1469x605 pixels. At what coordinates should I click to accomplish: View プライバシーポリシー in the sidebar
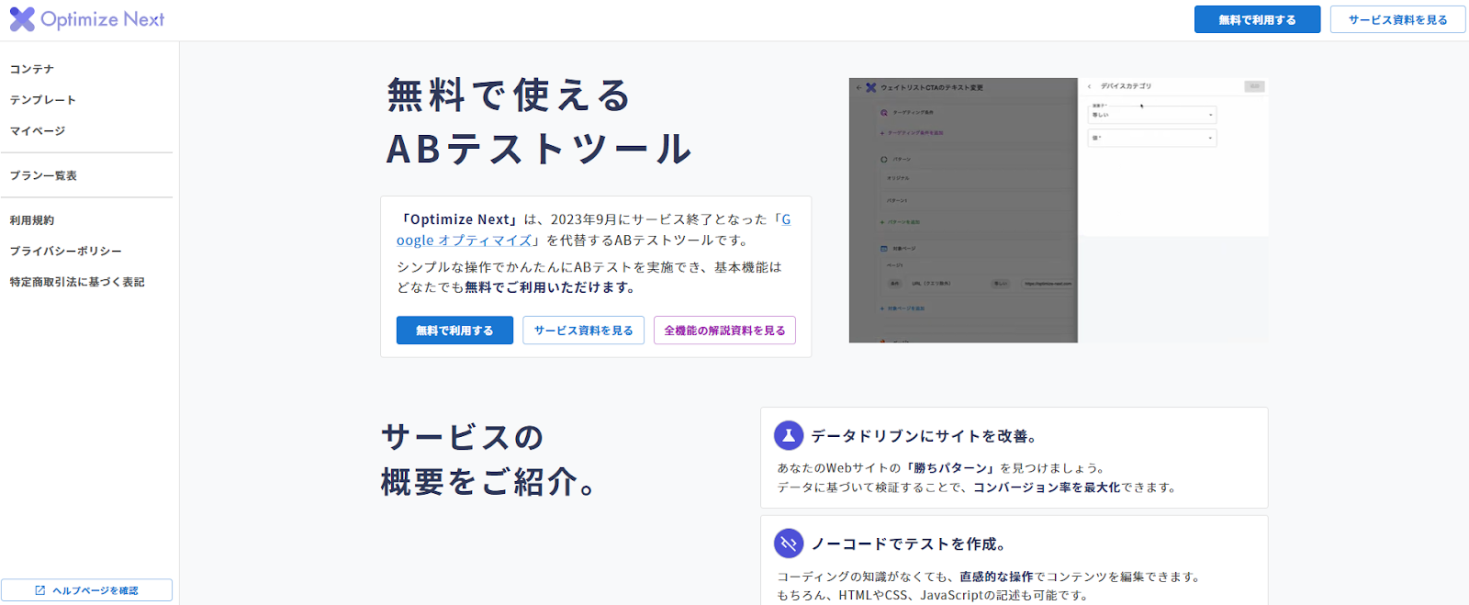tap(66, 251)
